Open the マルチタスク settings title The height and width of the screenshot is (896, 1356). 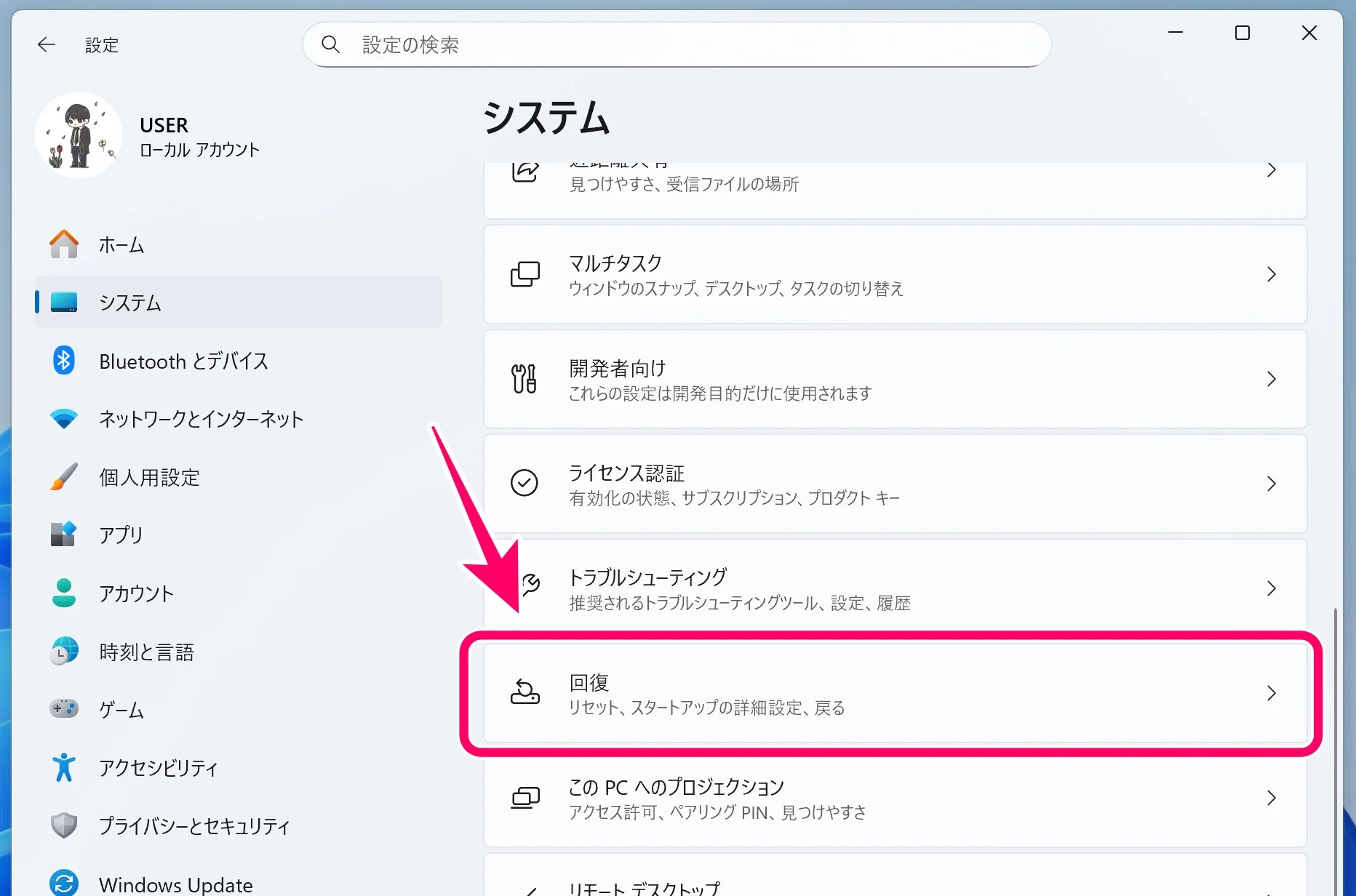[x=615, y=263]
